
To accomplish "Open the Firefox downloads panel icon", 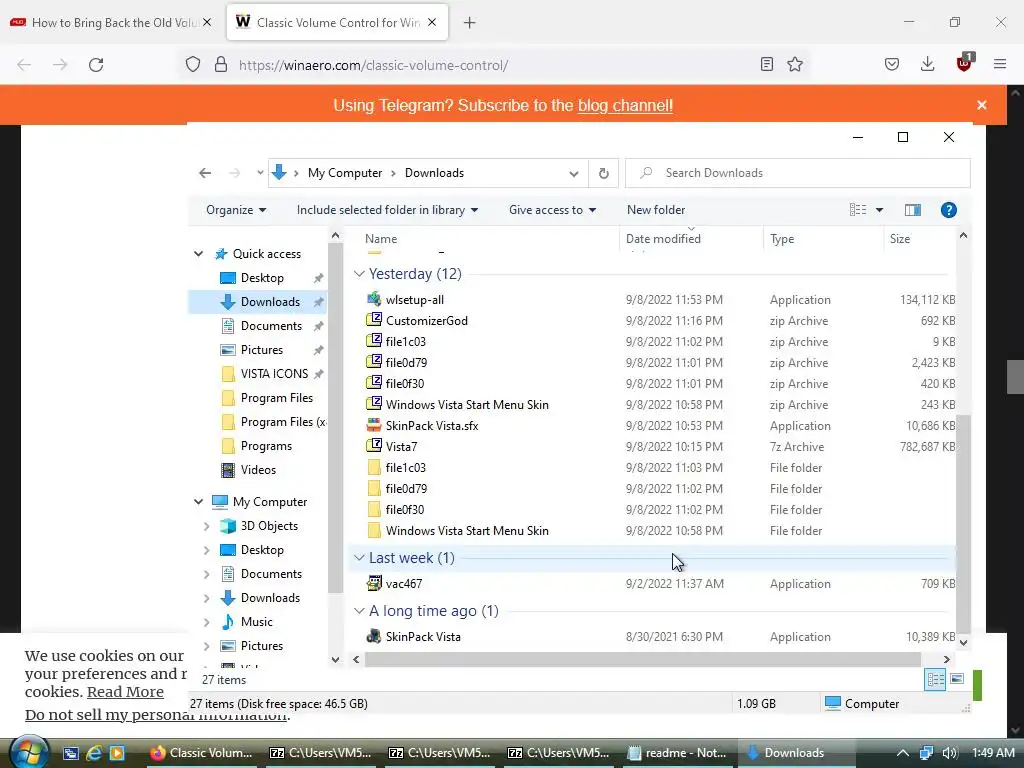I will 927,64.
